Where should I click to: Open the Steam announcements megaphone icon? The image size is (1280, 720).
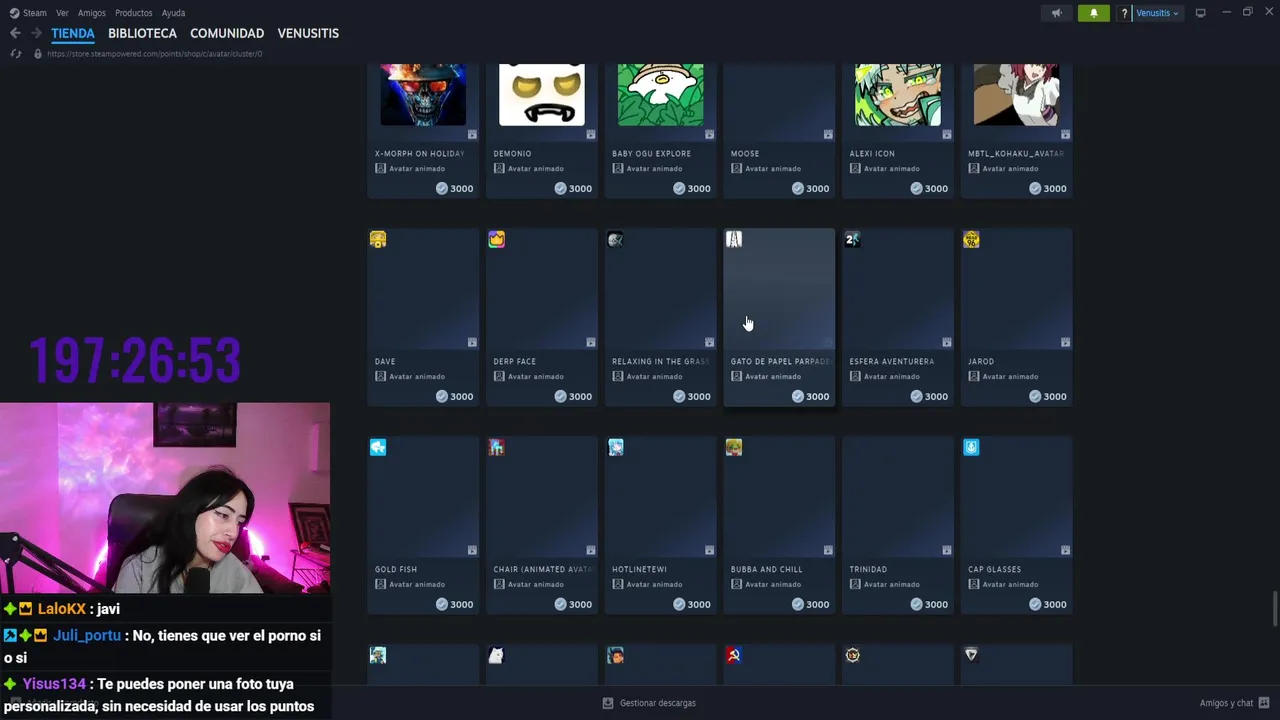pyautogui.click(x=1056, y=13)
